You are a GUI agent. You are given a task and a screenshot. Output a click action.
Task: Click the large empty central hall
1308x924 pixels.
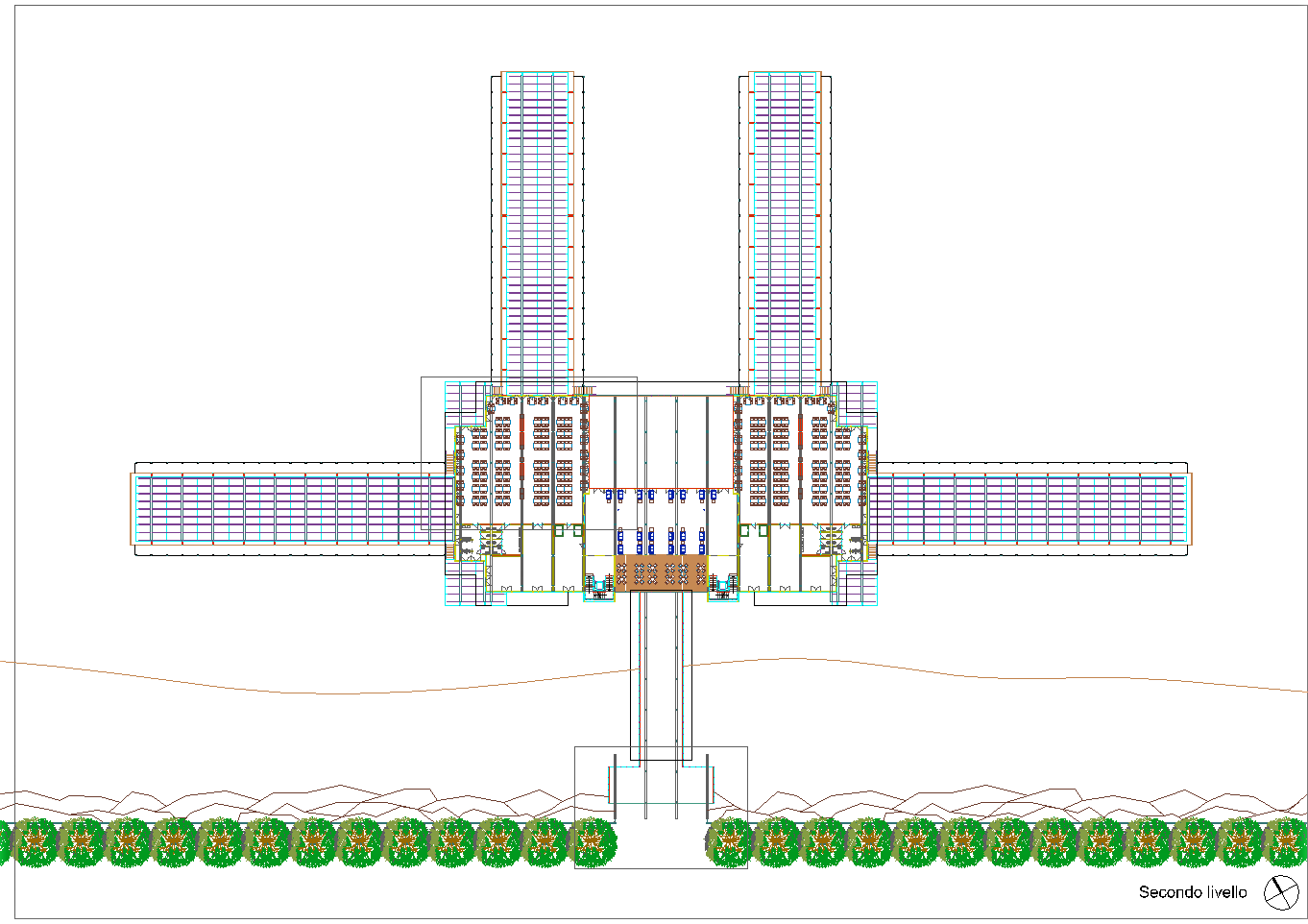[661, 440]
